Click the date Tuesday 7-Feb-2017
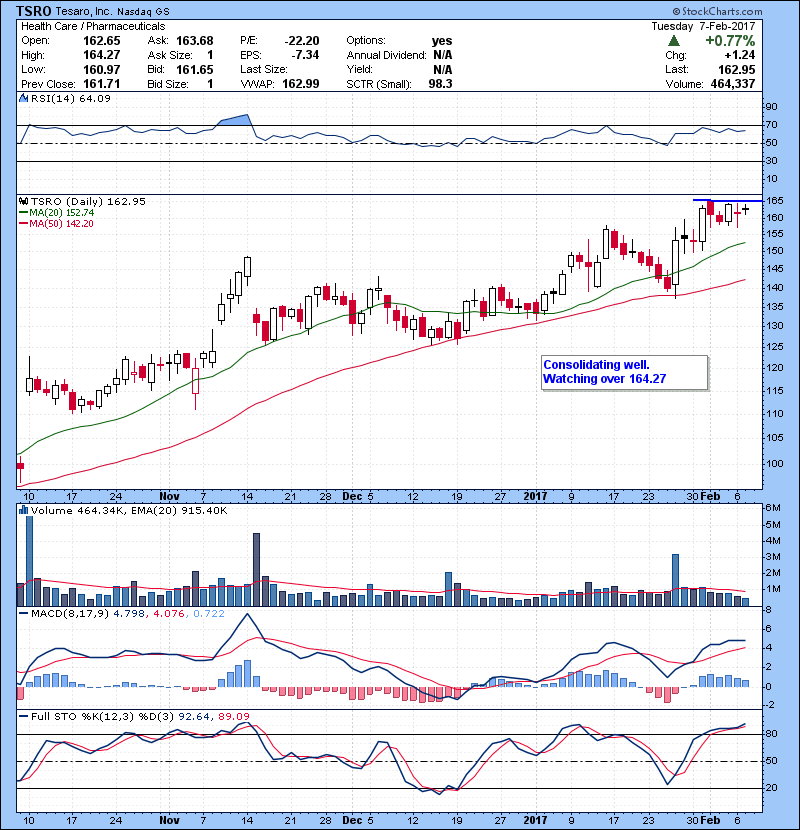Screen dimensions: 800x830 pos(703,26)
